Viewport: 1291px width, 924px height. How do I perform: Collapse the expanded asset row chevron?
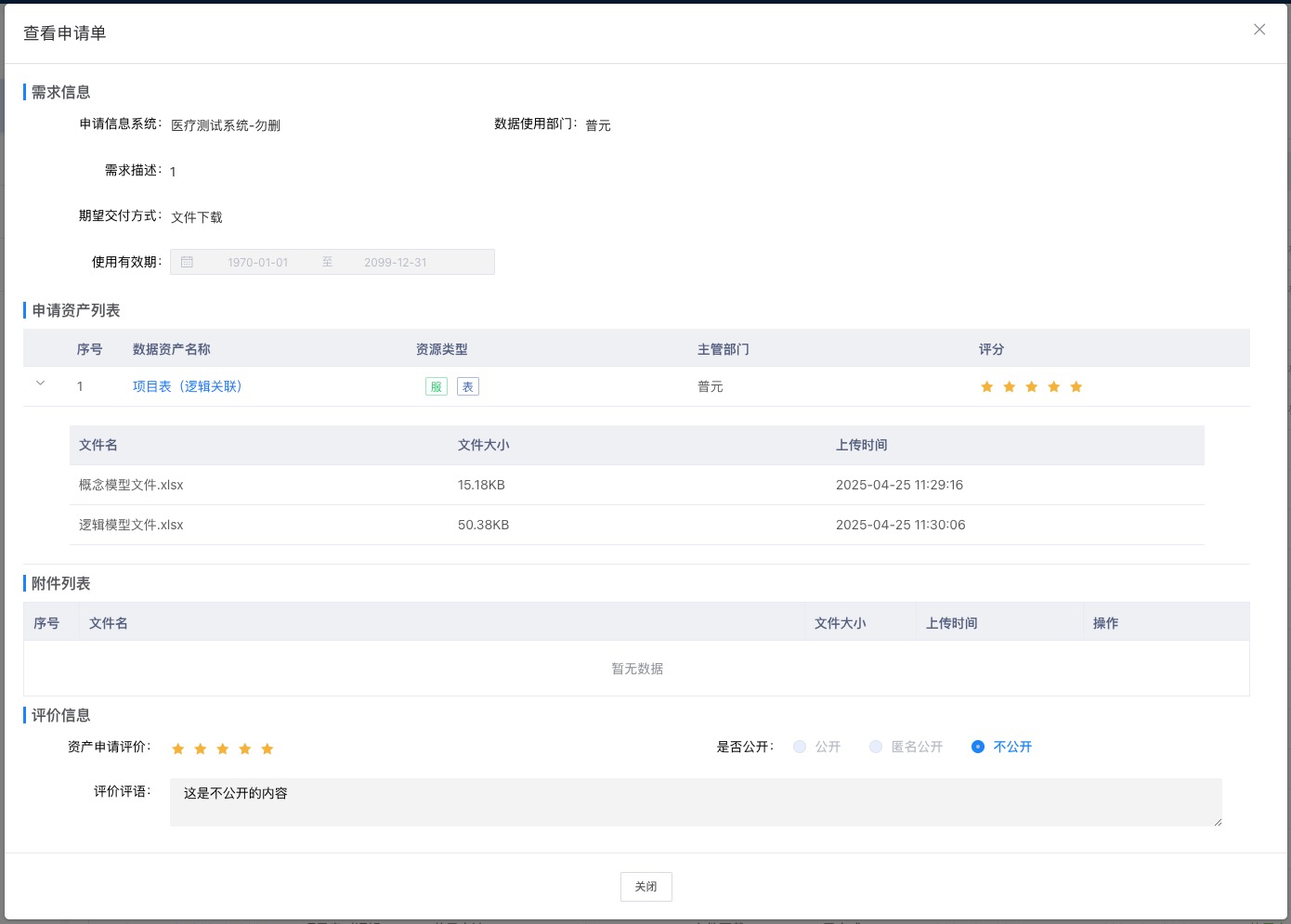tap(40, 384)
